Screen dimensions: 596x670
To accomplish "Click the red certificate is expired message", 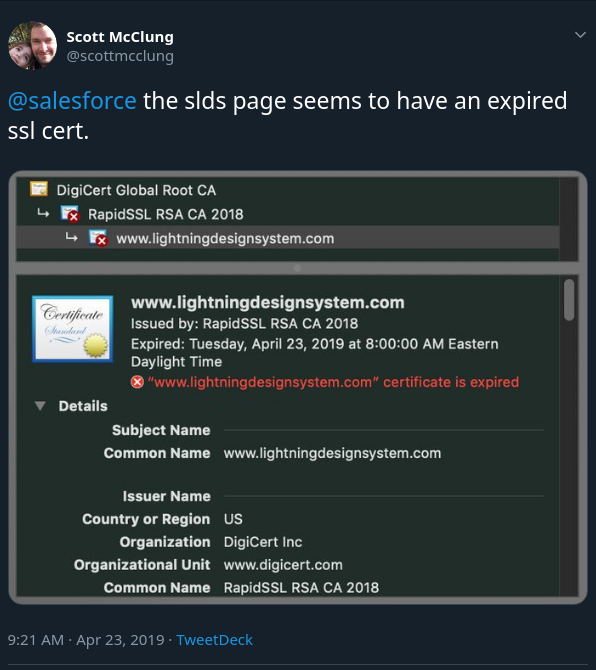I will (x=333, y=382).
